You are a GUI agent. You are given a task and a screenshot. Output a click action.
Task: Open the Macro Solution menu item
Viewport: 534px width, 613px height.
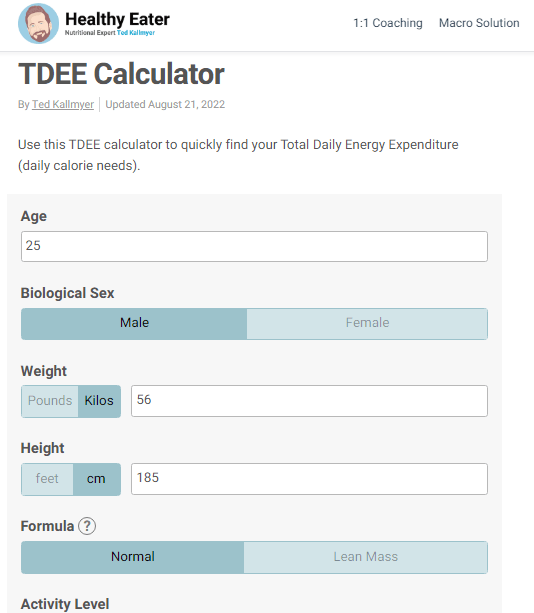(479, 23)
